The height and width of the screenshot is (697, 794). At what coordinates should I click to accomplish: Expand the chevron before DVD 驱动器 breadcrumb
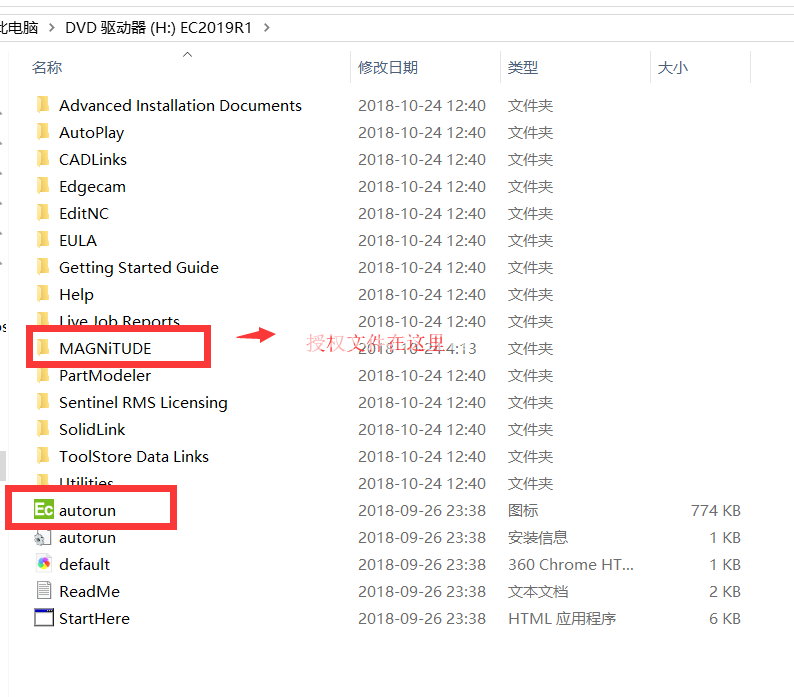[x=52, y=27]
